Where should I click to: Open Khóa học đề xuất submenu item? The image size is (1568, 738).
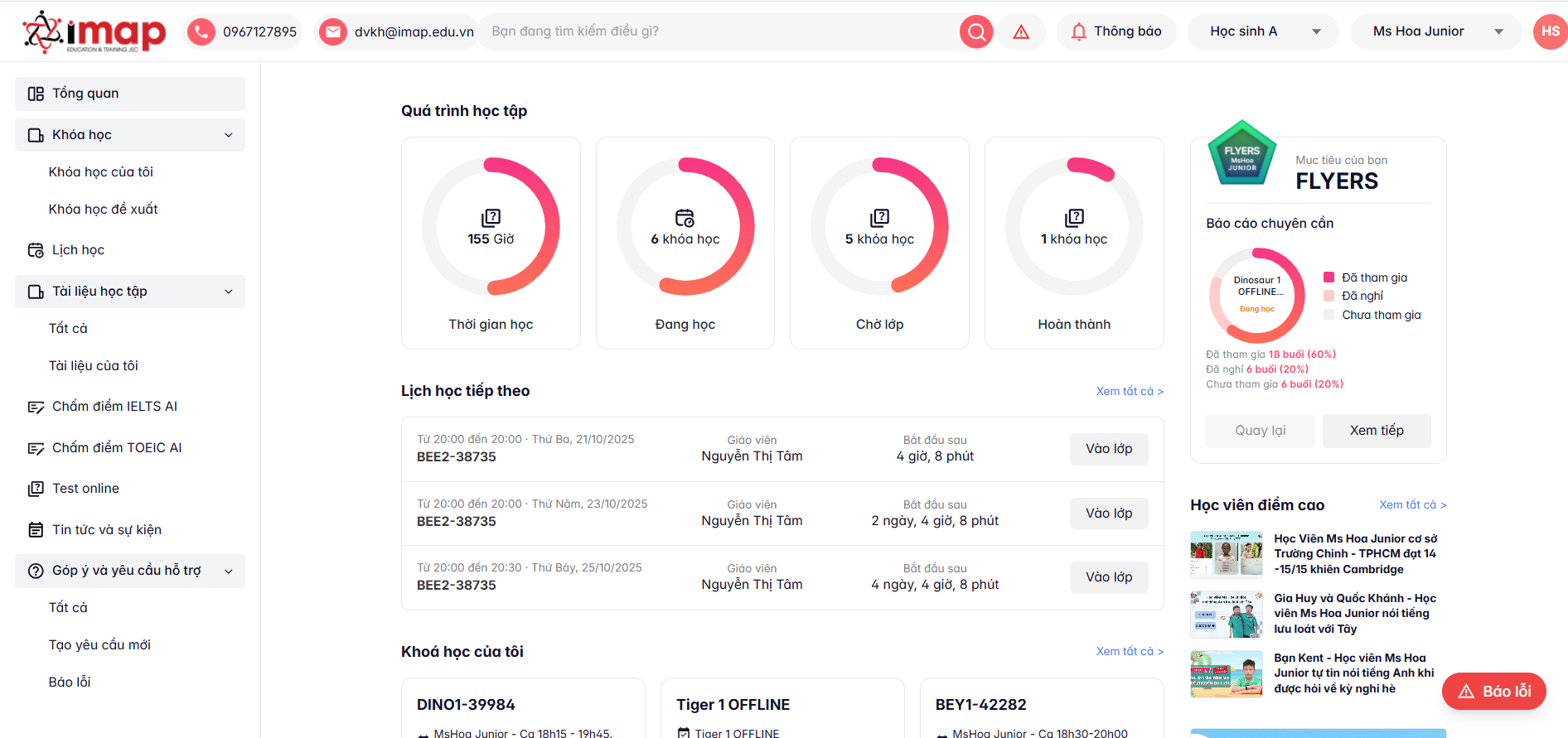(103, 210)
